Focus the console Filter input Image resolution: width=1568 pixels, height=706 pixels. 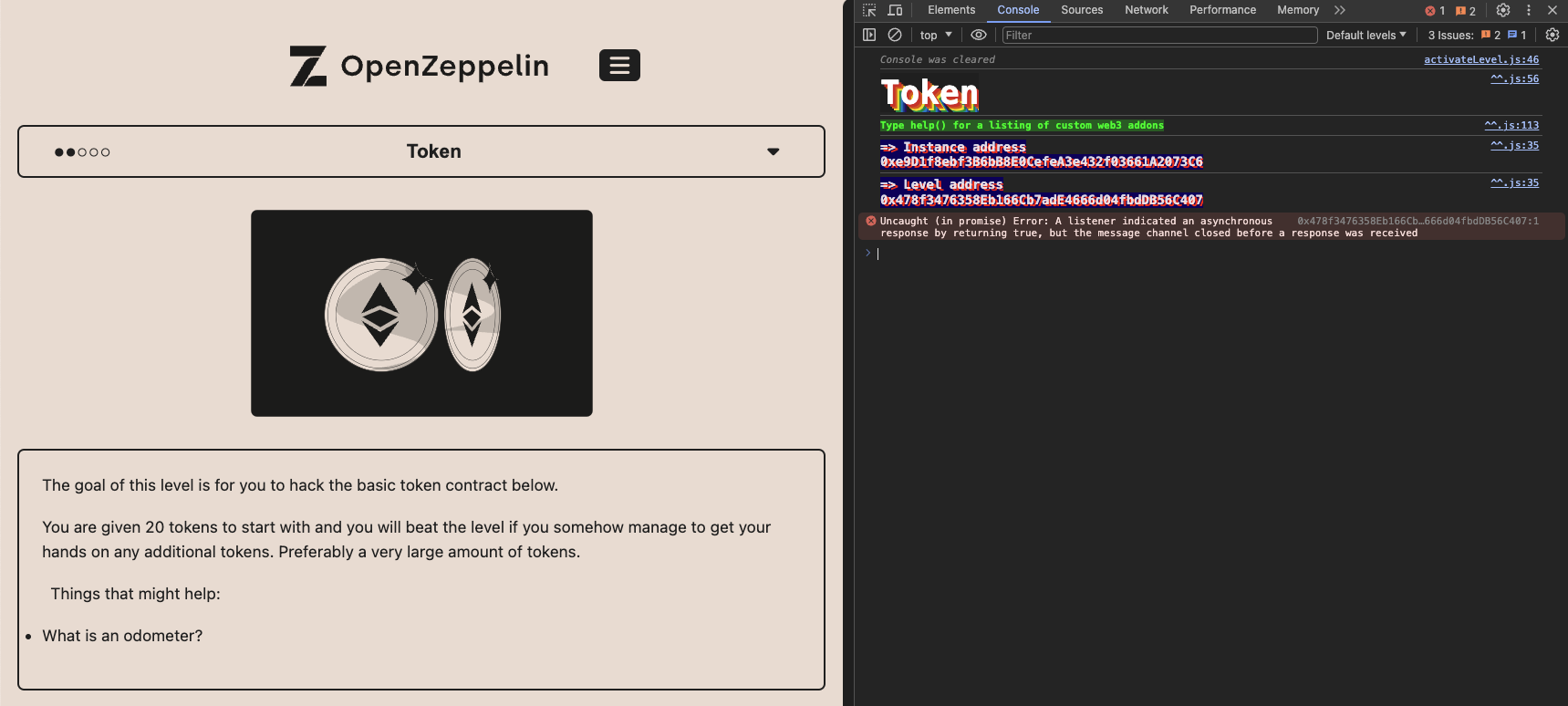tap(1159, 35)
